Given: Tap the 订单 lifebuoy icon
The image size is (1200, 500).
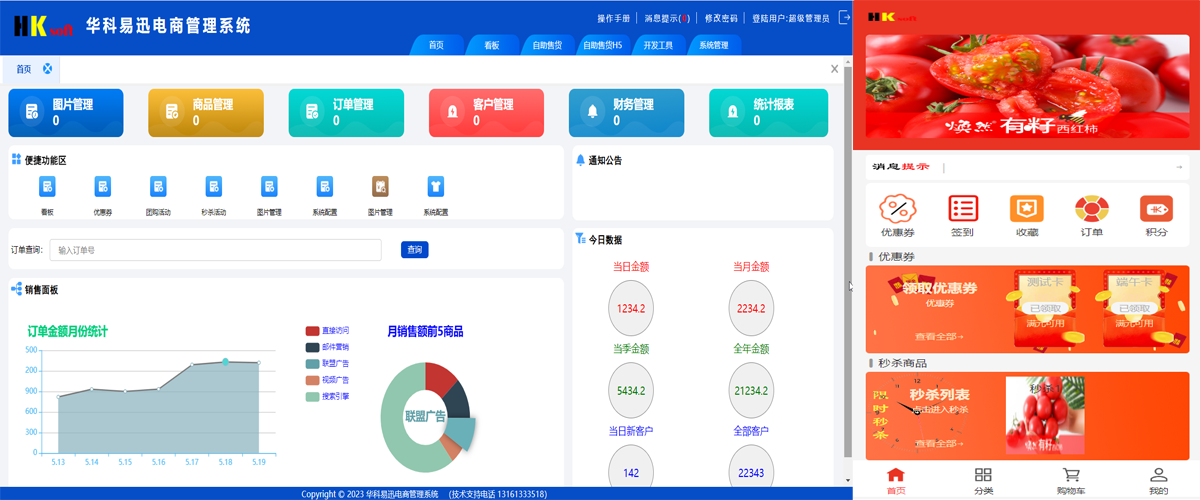Looking at the screenshot, I should (x=1091, y=209).
